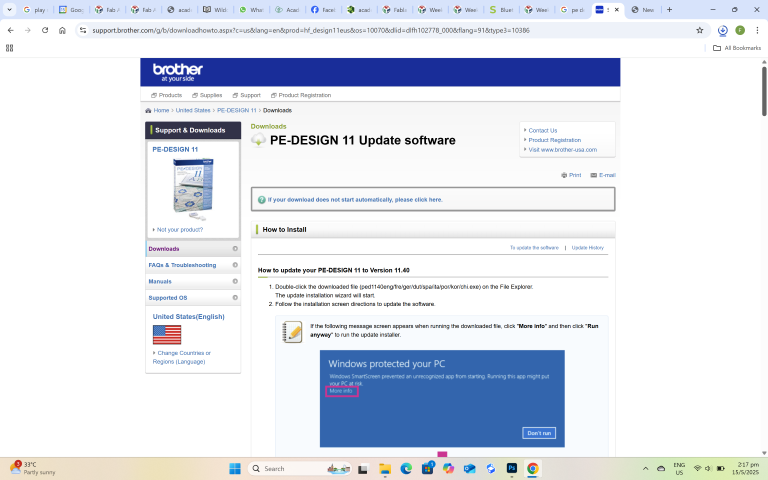The image size is (768, 480).
Task: Click the page vertical scrollbar
Action: pyautogui.click(x=764, y=91)
